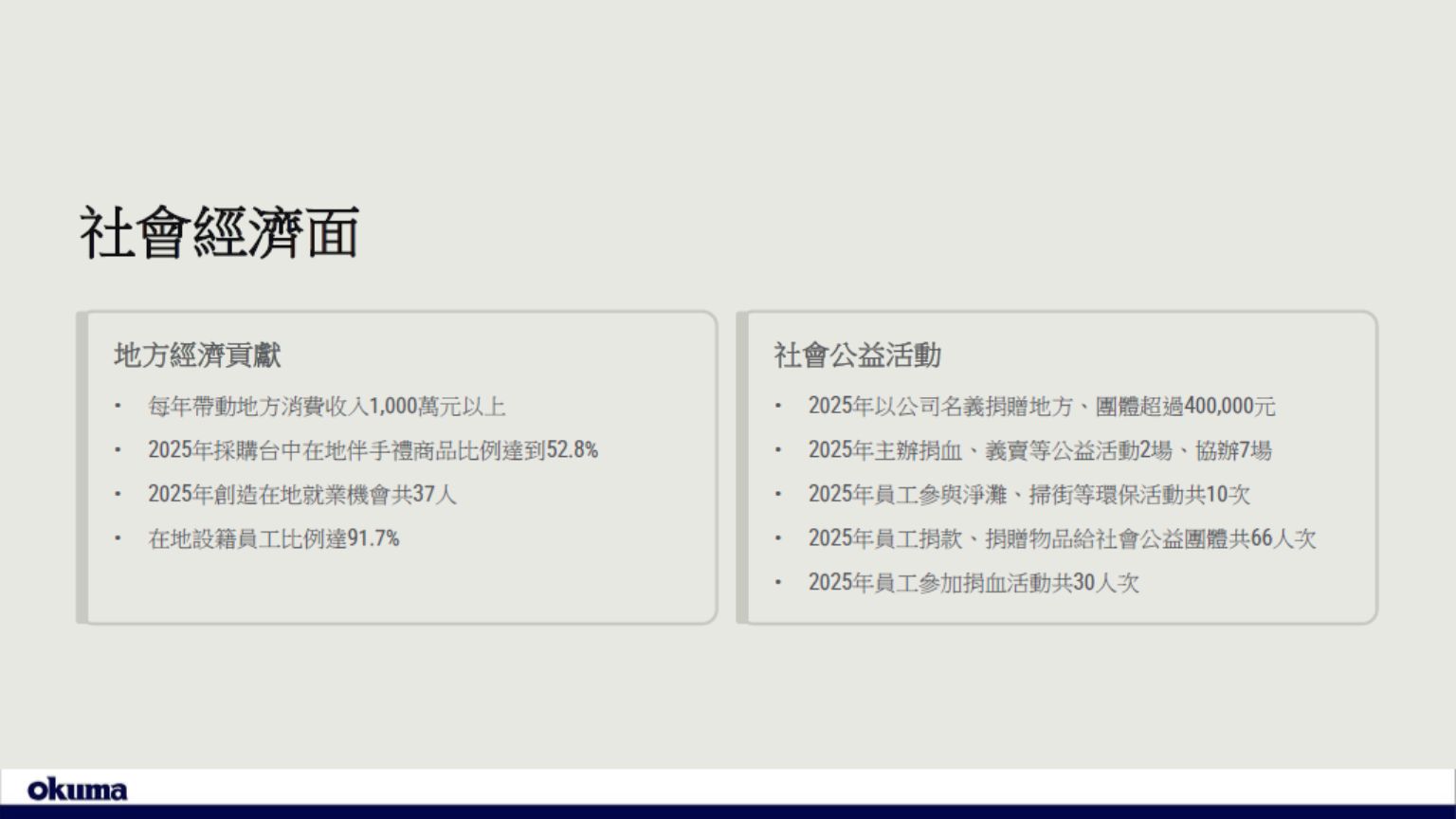Select the line about donations exceeding 400,000元
Screen dimensions: 1456x819
[1041, 407]
